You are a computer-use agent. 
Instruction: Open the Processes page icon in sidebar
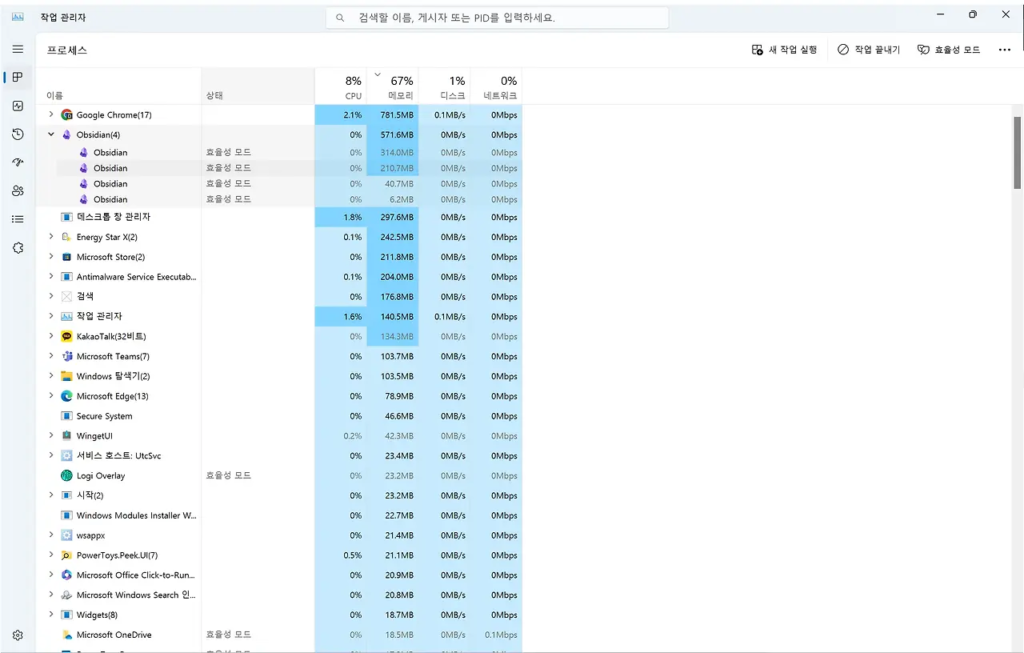pyautogui.click(x=18, y=77)
